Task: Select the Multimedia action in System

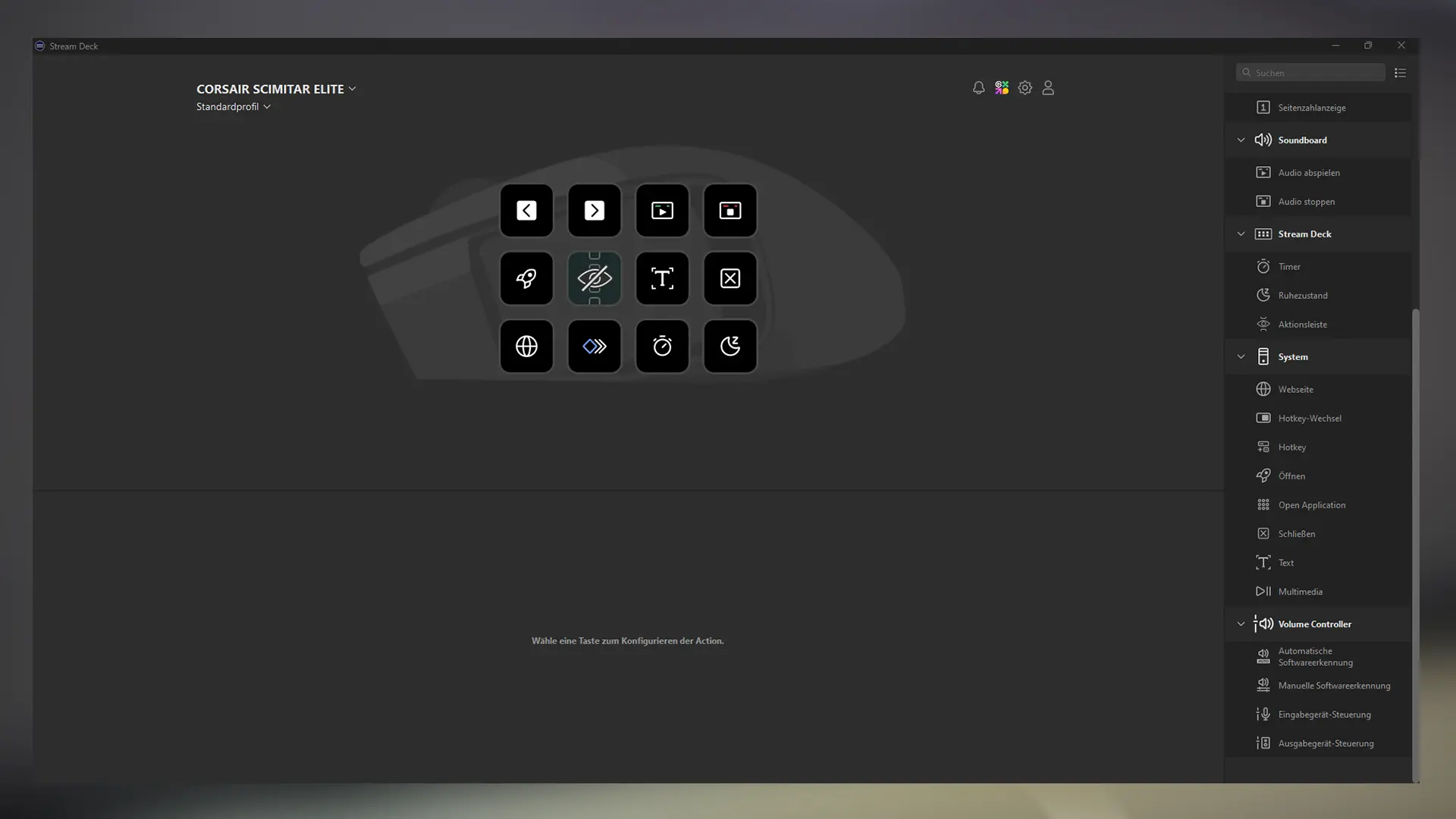Action: 1300,591
